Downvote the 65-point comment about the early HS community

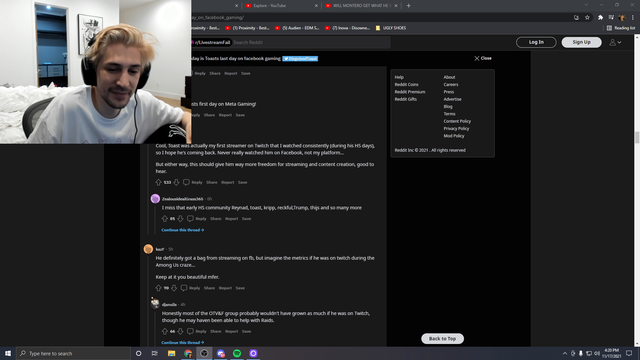tap(180, 219)
